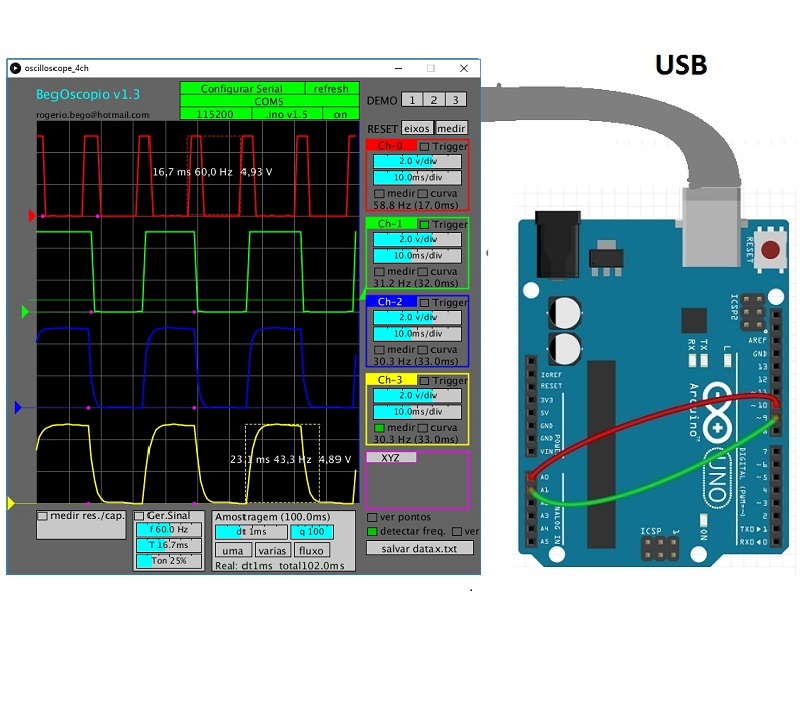Click the 115200 baud rate button
Image resolution: width=800 pixels, height=727 pixels.
[x=215, y=114]
